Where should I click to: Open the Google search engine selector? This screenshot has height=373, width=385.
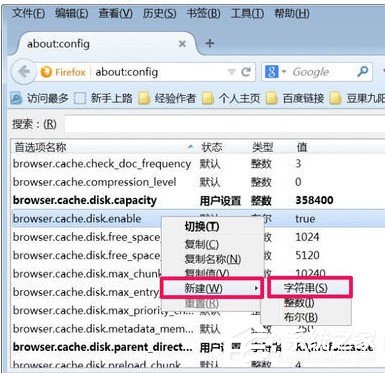pos(275,72)
